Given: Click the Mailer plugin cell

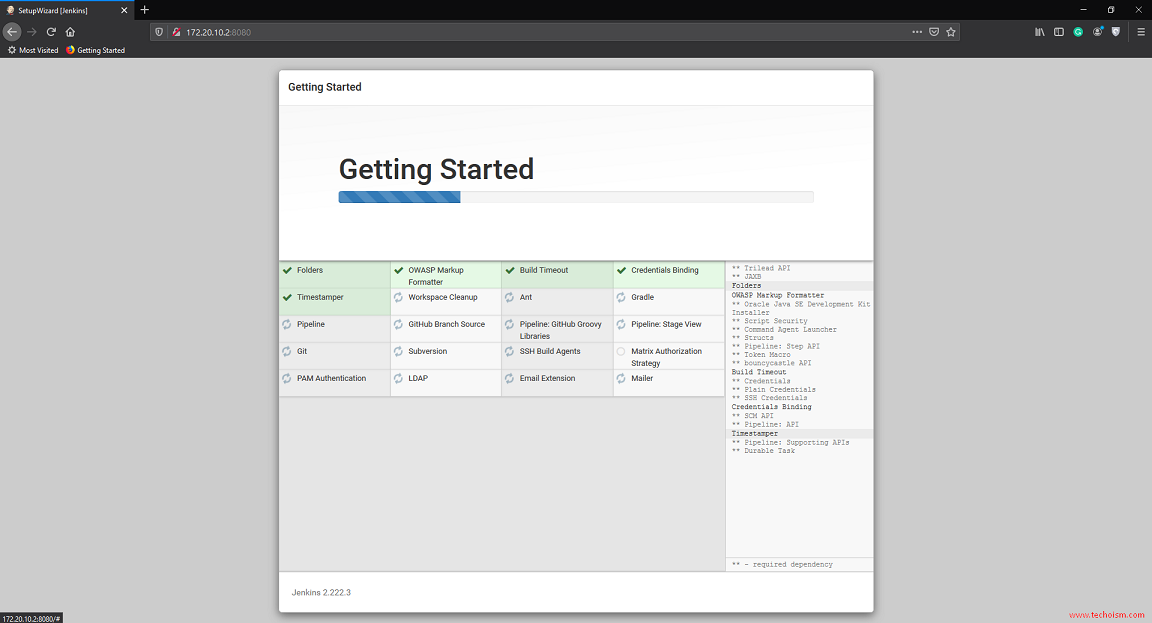Looking at the screenshot, I should (x=669, y=383).
